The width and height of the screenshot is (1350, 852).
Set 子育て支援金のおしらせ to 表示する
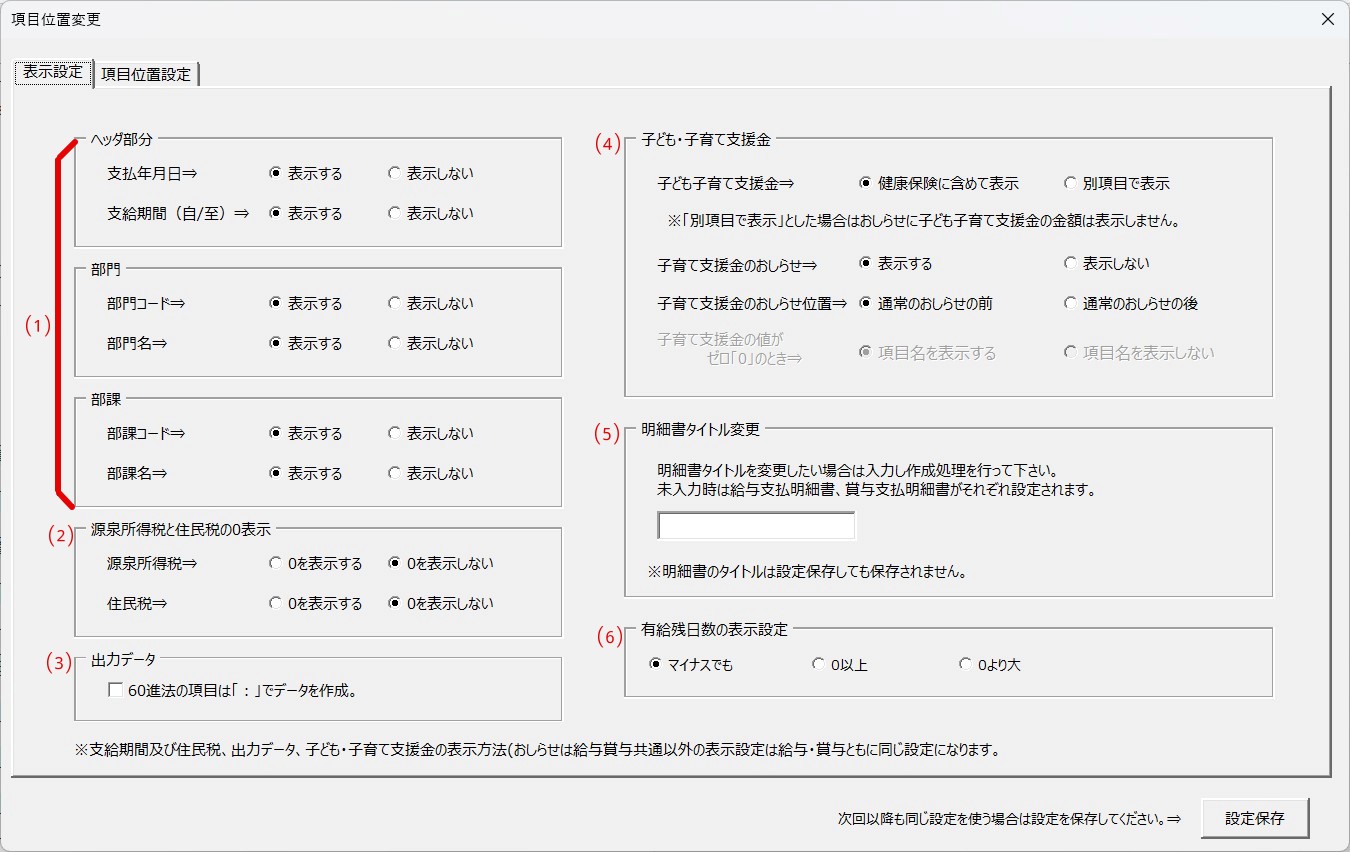(896, 263)
